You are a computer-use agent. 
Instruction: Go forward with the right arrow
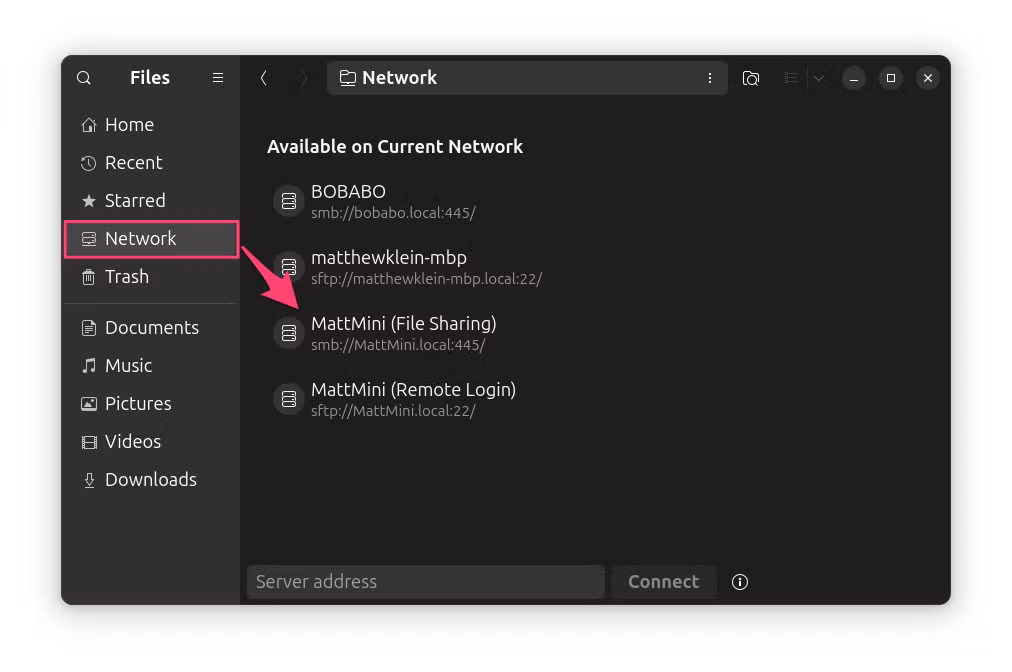tap(303, 78)
